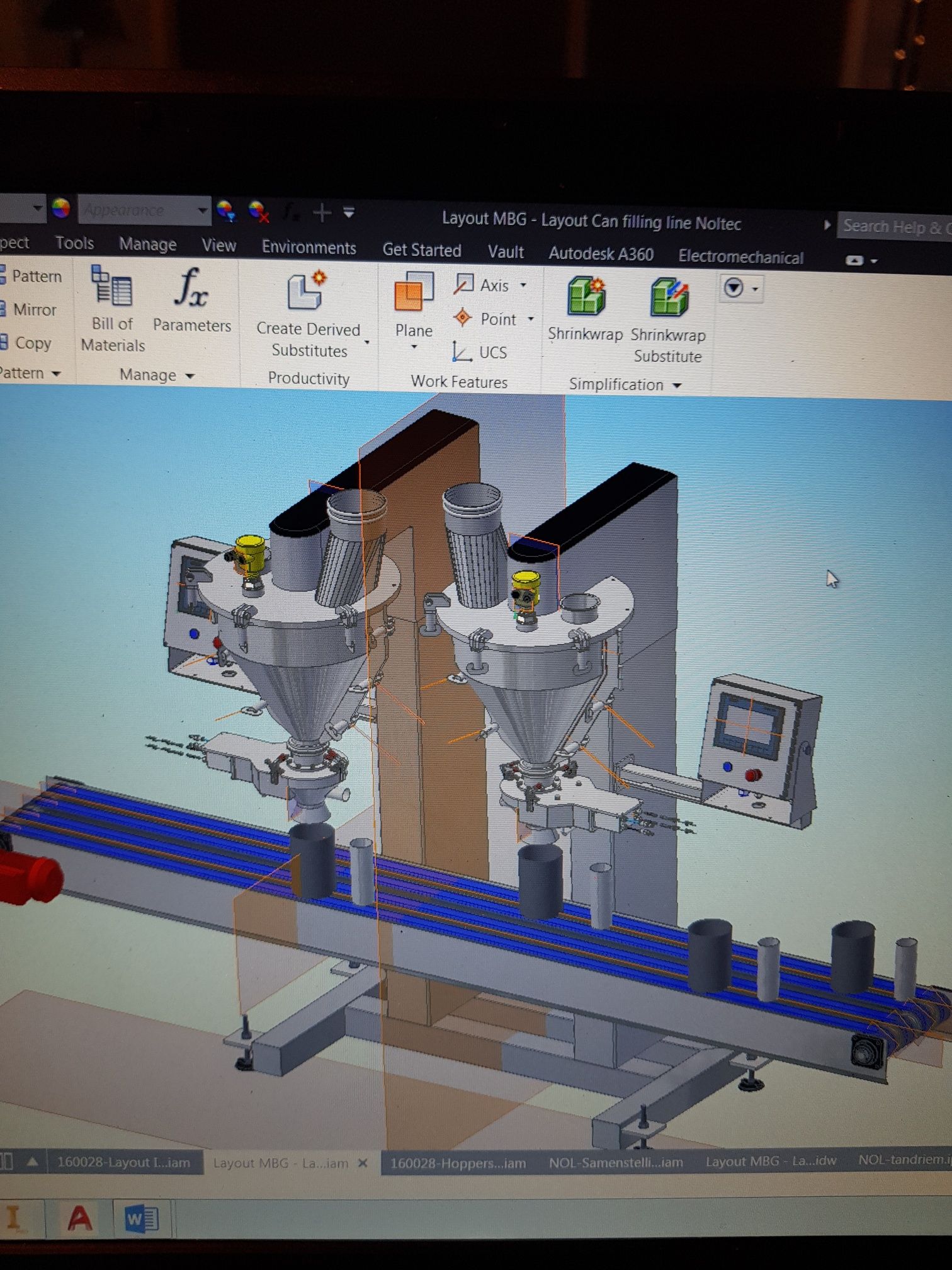Screen dimensions: 952x1270
Task: Expand Create Derived Substitutes arrow
Action: pyautogui.click(x=366, y=343)
